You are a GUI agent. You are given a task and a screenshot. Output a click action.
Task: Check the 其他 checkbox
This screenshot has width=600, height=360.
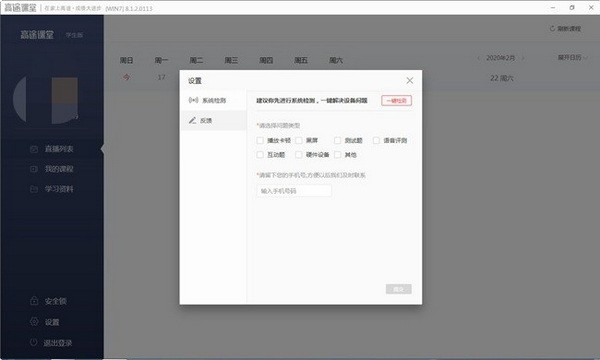pos(338,155)
